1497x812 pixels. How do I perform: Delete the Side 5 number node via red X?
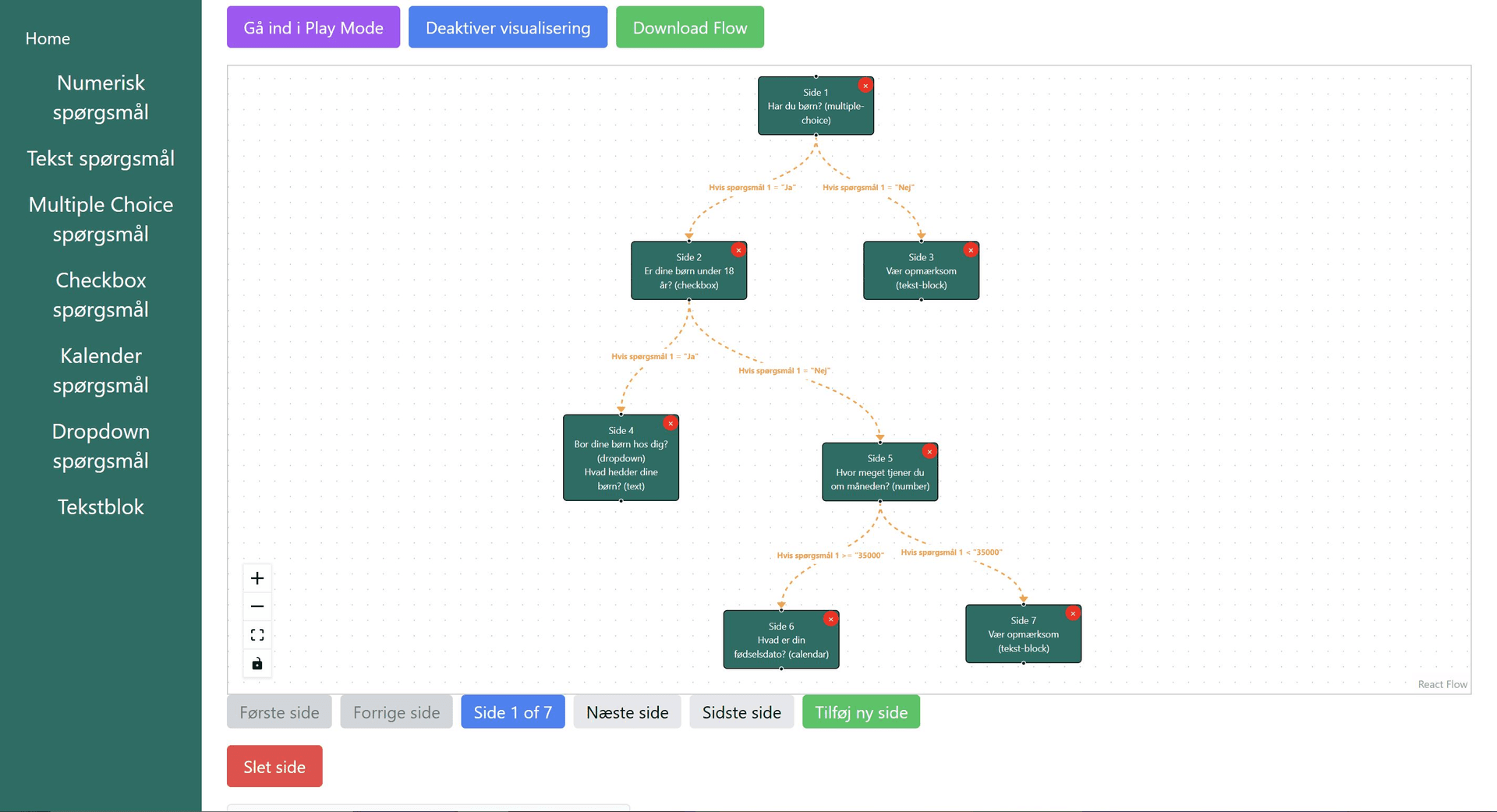929,451
